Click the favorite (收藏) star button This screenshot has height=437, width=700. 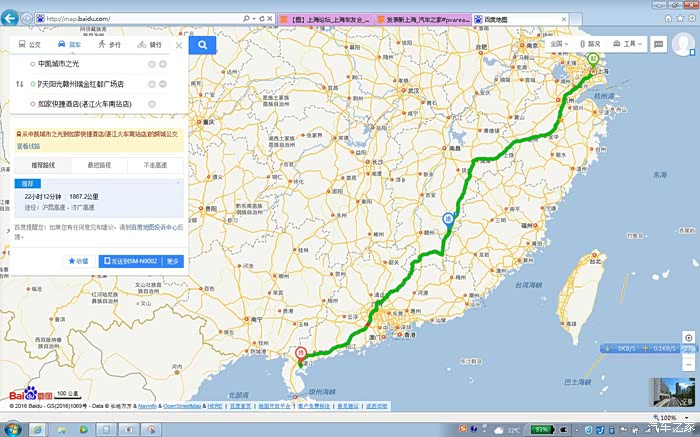[x=78, y=261]
